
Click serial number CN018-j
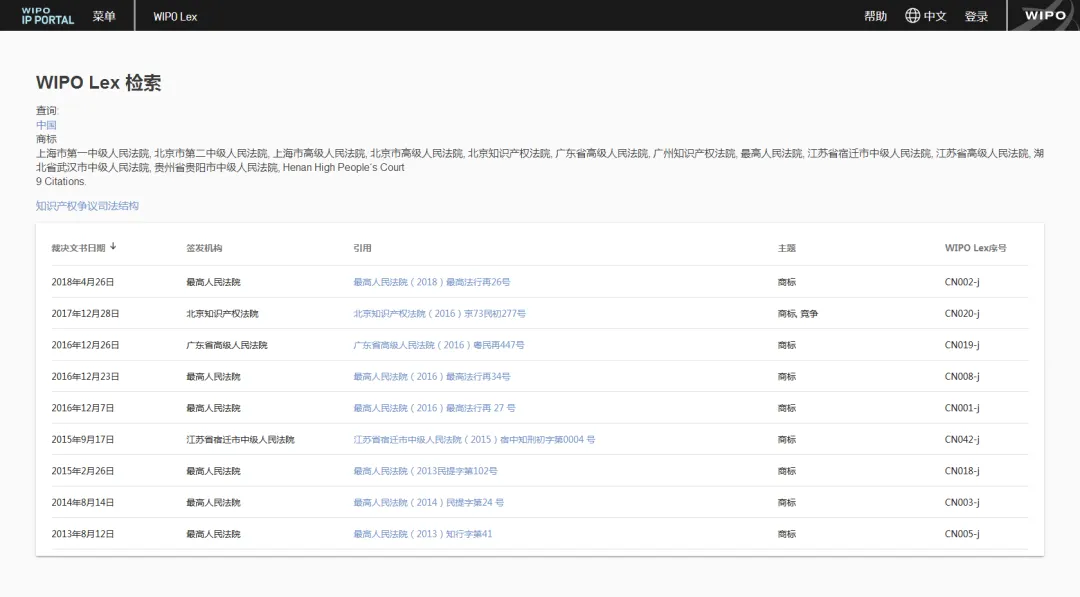[962, 471]
